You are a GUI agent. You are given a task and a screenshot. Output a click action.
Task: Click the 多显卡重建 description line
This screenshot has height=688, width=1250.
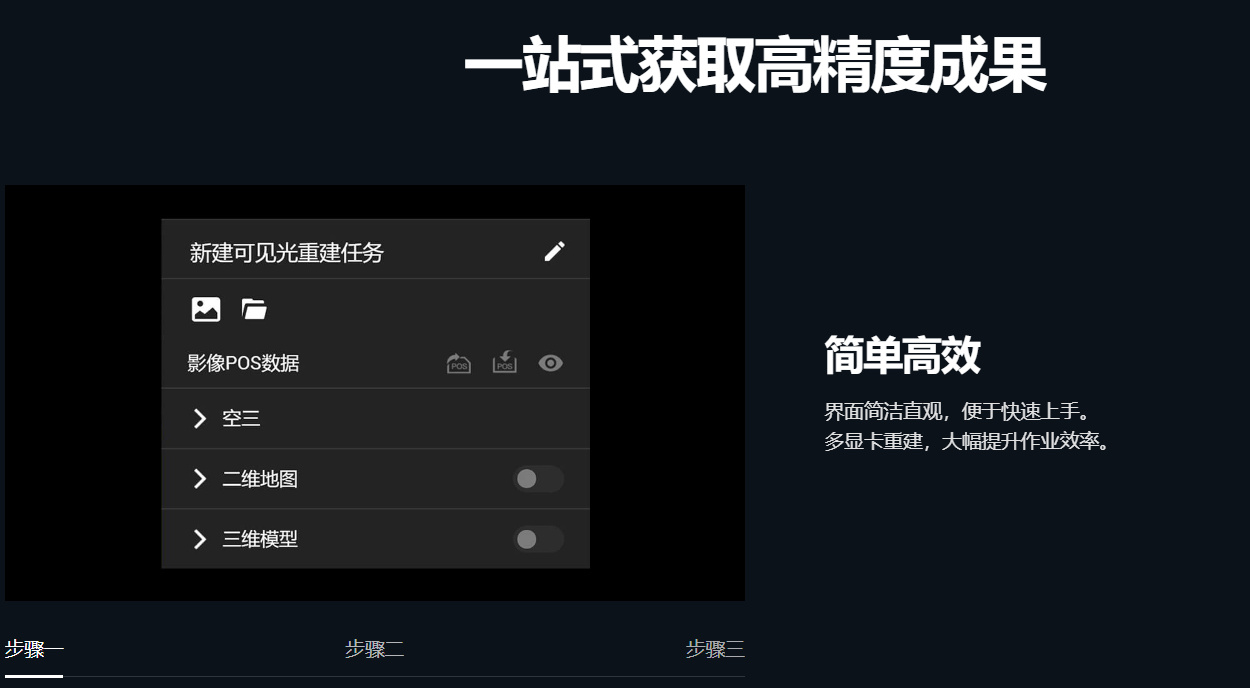(967, 441)
